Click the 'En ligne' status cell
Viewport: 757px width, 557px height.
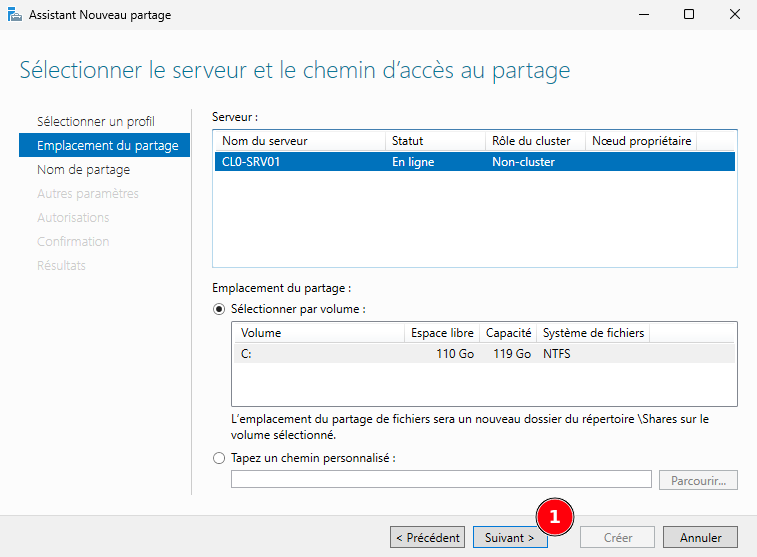(413, 162)
